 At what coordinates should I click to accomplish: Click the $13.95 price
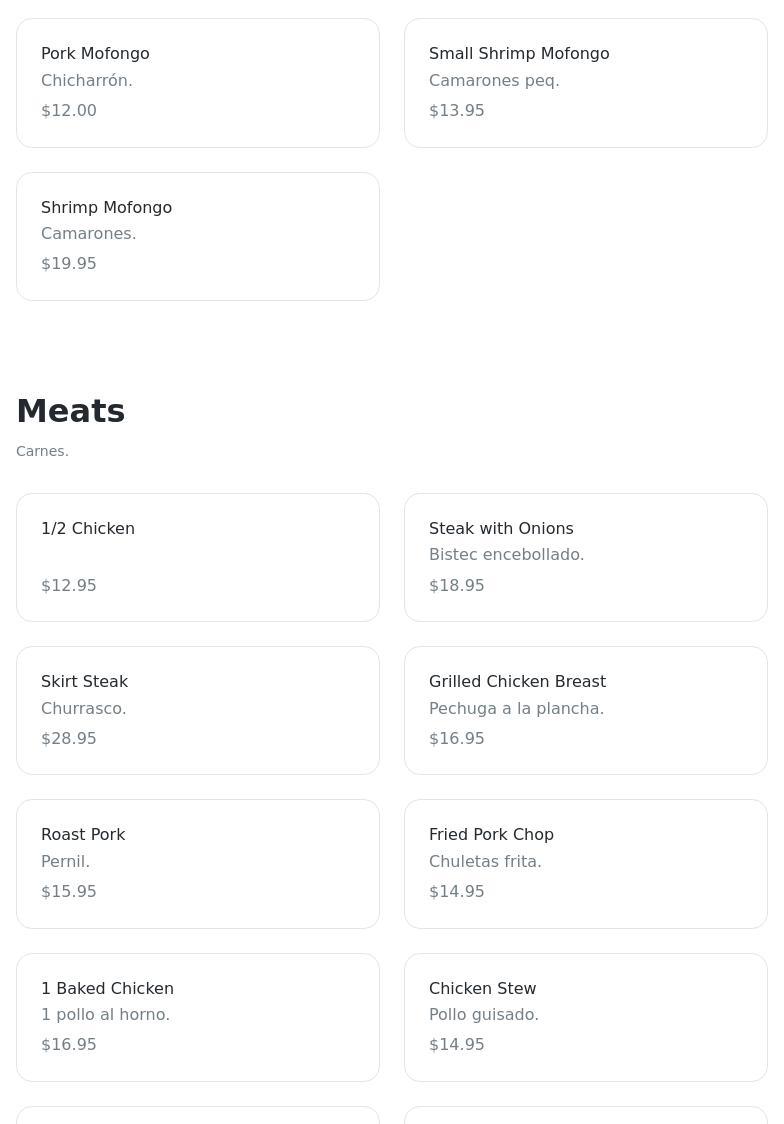point(457,110)
